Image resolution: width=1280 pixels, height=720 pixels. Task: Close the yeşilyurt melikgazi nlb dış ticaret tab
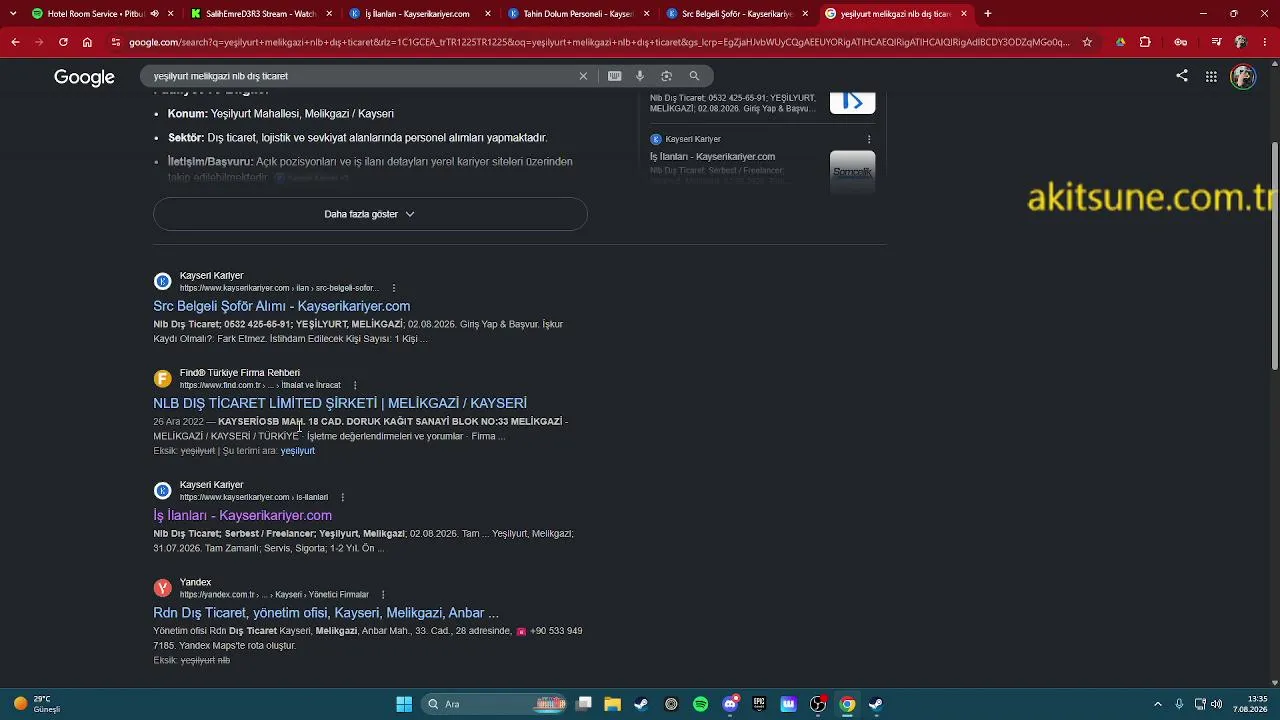[x=964, y=14]
